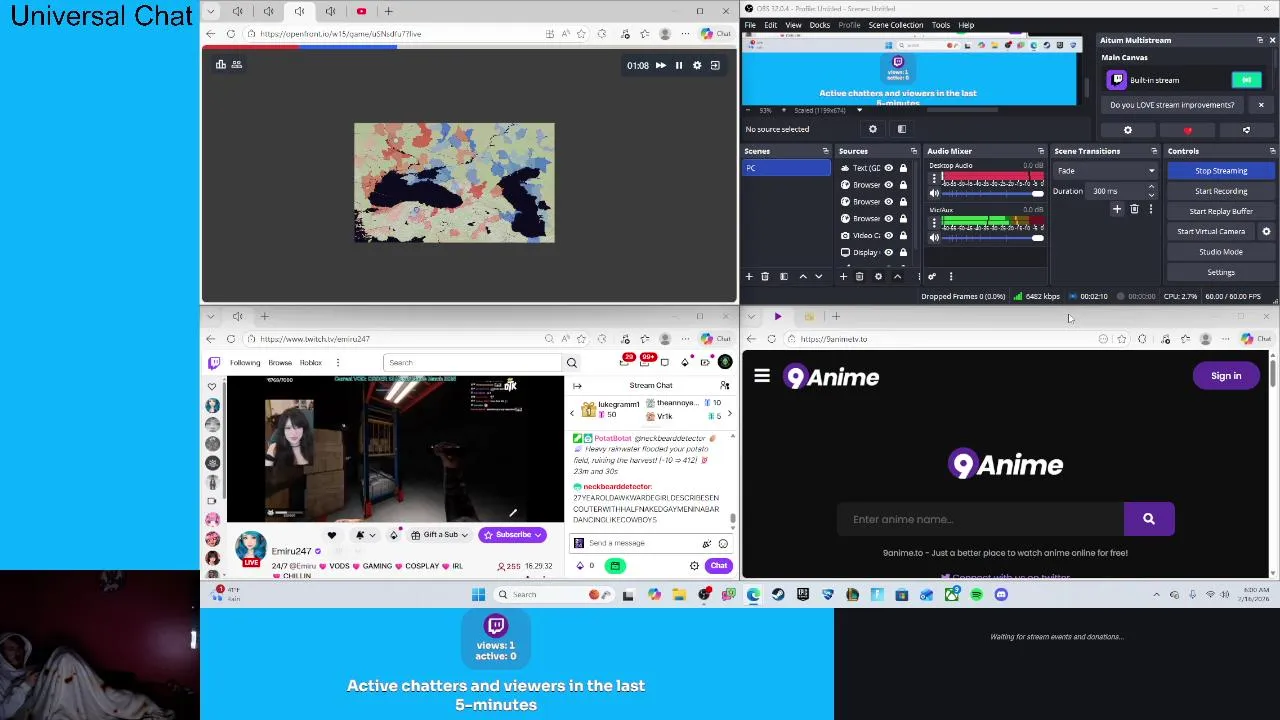Open 9Anime hamburger menu
This screenshot has height=720, width=1280.
click(762, 376)
